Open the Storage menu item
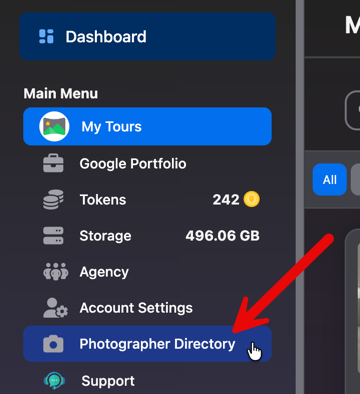Viewport: 360px width, 394px height. tap(147, 236)
